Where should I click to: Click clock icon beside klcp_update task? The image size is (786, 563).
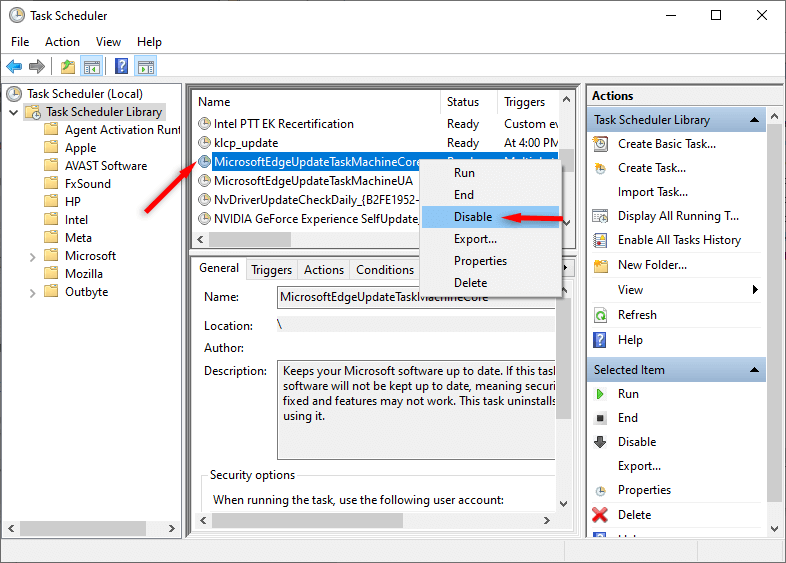[x=204, y=142]
